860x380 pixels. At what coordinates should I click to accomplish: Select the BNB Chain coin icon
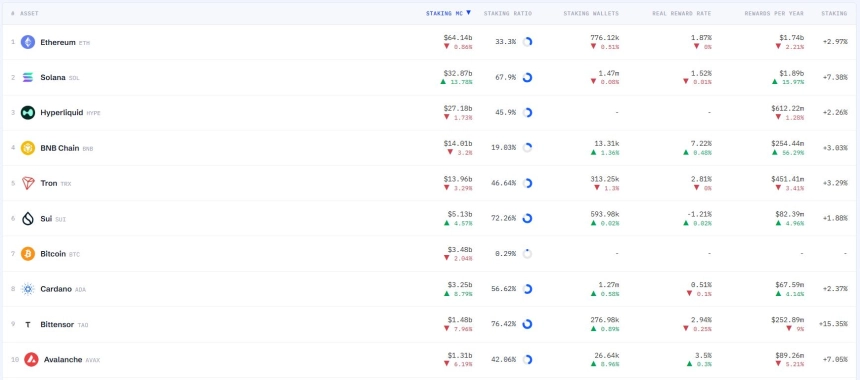point(28,148)
